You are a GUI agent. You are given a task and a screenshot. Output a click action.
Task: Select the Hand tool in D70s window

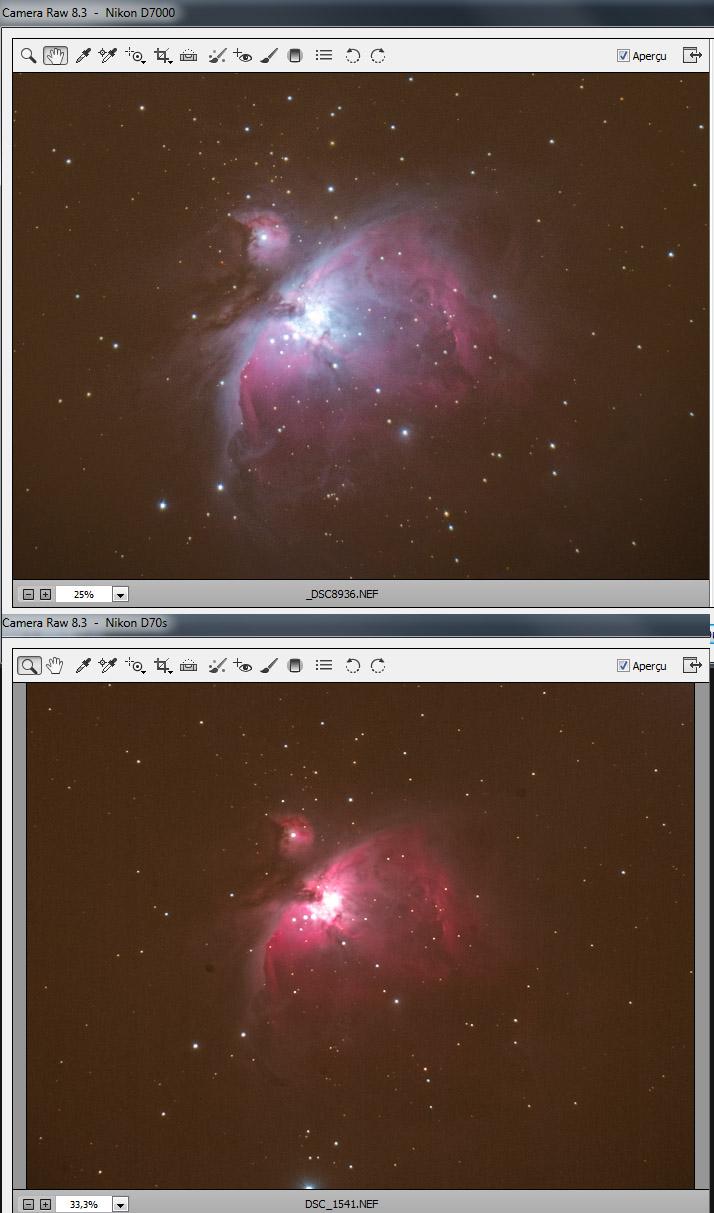tap(55, 665)
